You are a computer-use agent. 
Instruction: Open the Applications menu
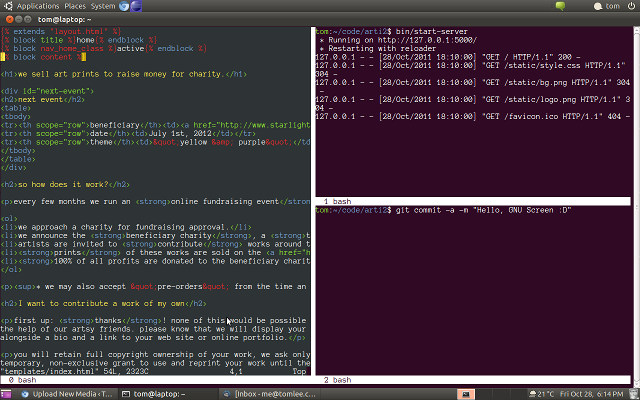pos(38,6)
